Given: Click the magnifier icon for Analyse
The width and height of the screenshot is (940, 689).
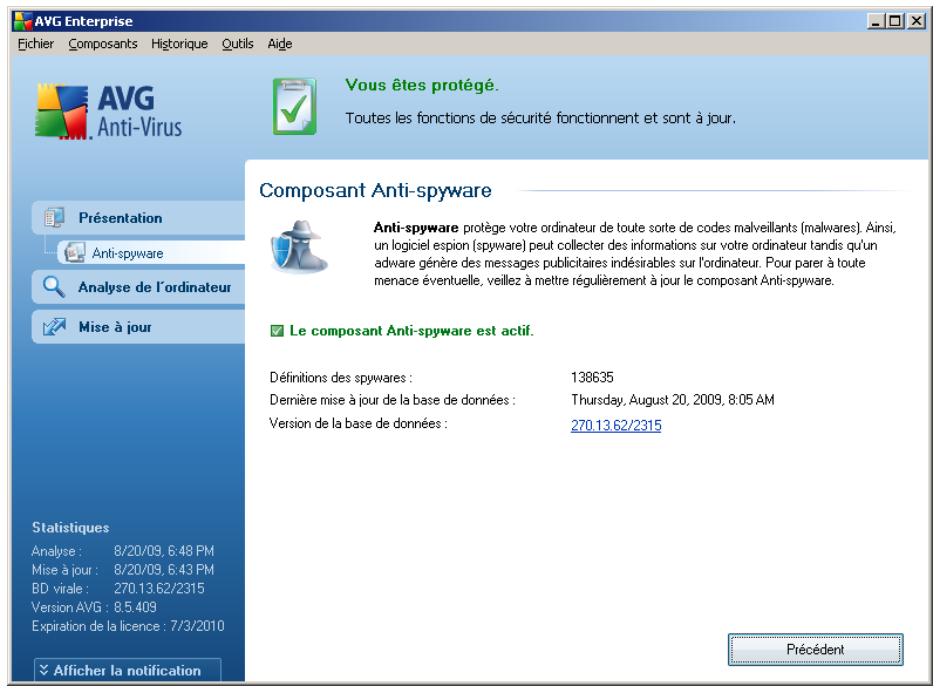Looking at the screenshot, I should [x=54, y=287].
